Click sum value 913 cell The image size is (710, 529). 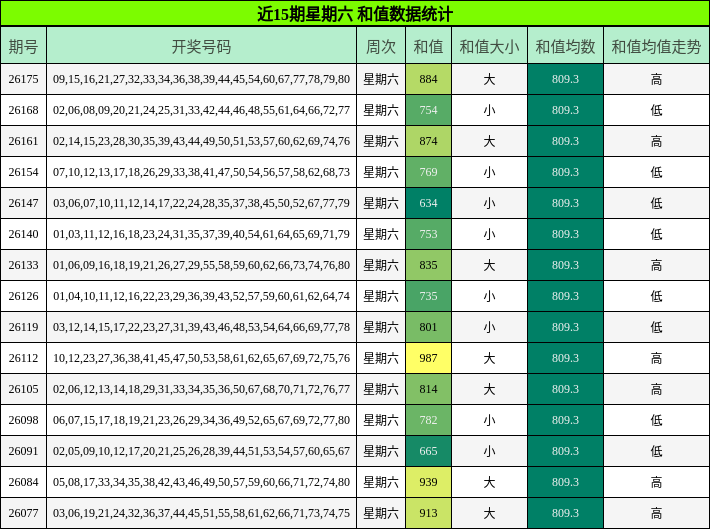point(428,513)
